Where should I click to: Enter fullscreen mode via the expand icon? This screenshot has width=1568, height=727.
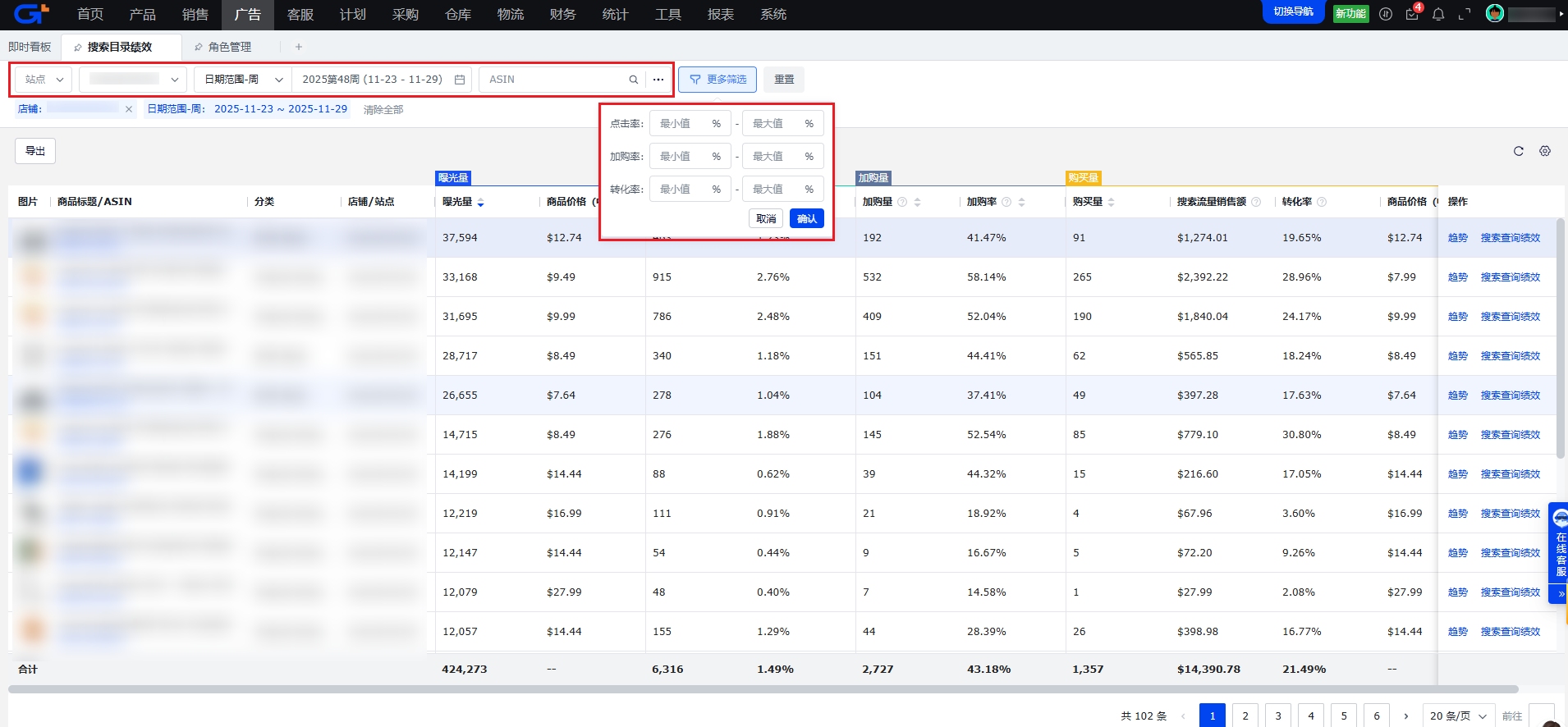[x=1465, y=14]
